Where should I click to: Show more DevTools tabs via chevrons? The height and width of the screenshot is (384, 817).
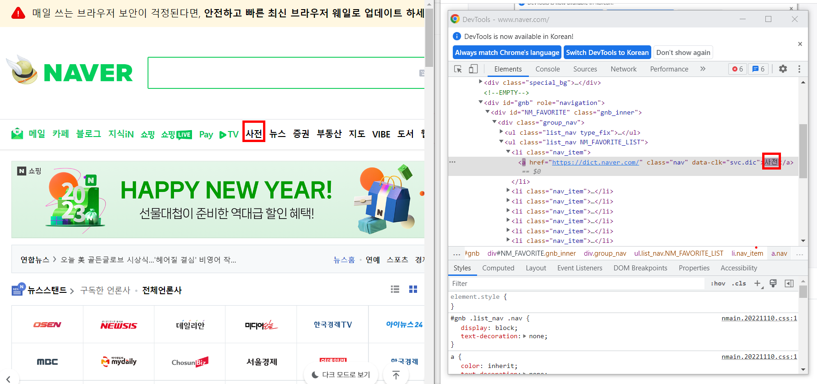point(702,69)
